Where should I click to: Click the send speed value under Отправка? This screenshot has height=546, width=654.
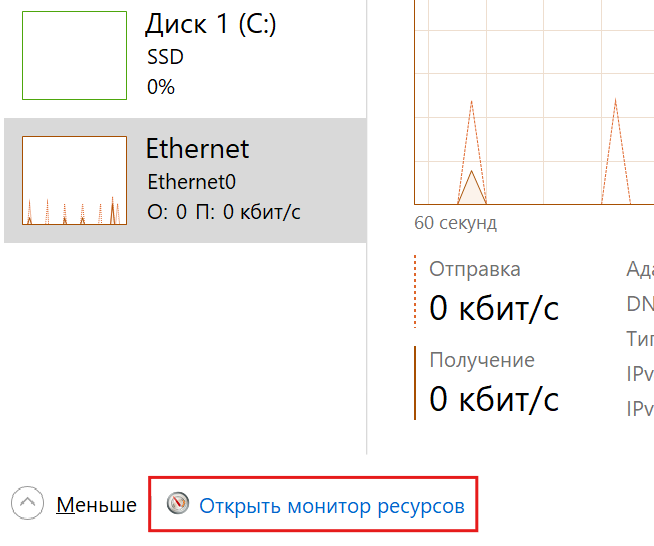click(x=493, y=309)
